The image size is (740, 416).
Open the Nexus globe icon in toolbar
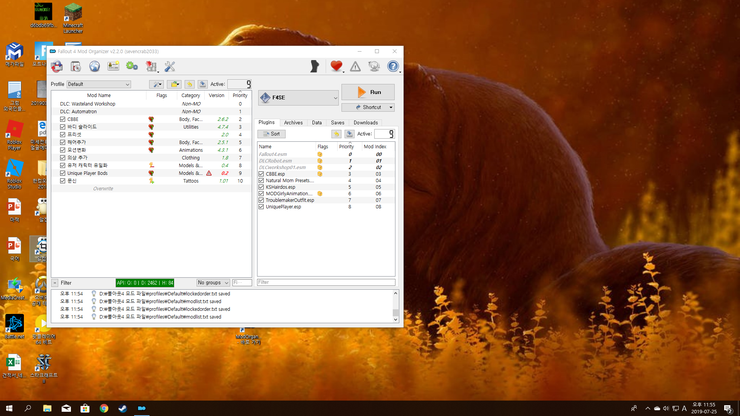pyautogui.click(x=95, y=66)
